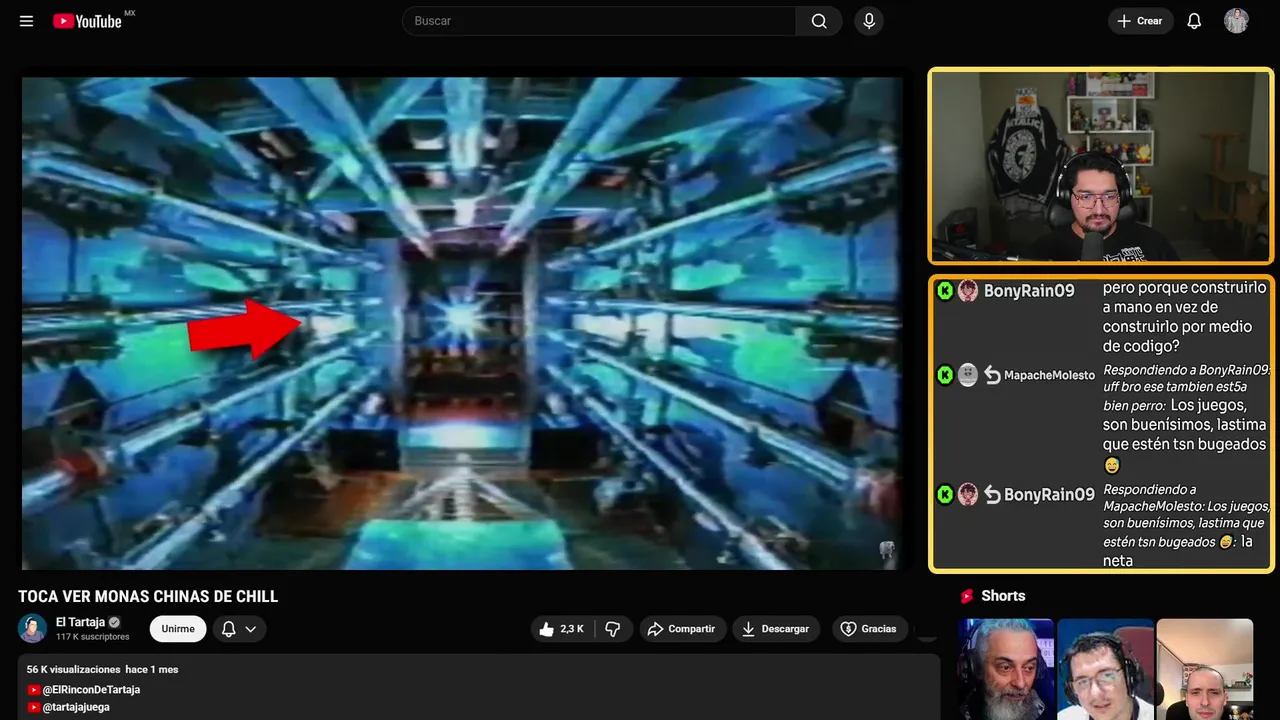1280x720 pixels.
Task: Click the MapacheMolesto avatar in chat
Action: (x=968, y=375)
